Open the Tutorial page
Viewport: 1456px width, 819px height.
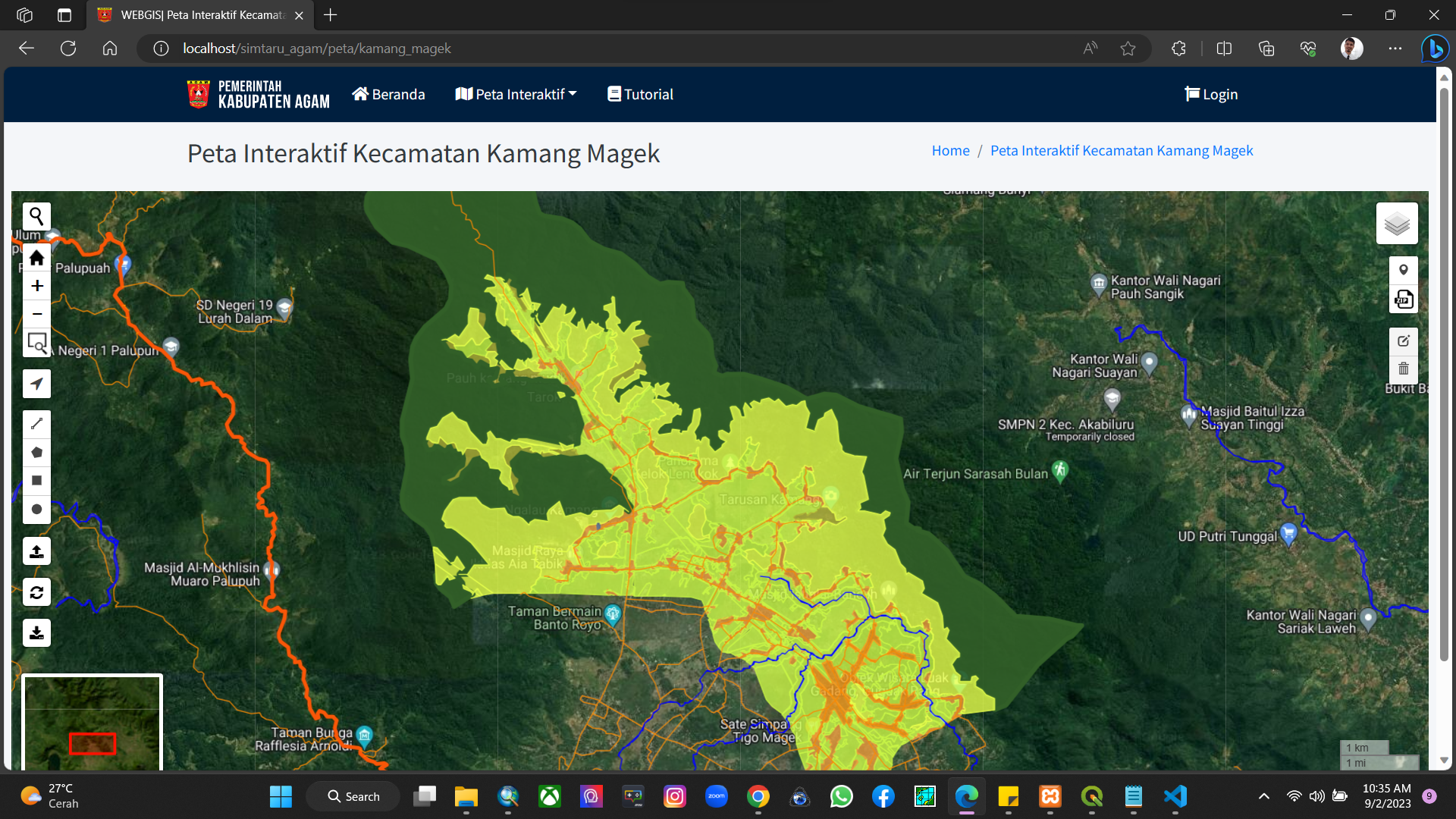point(640,94)
